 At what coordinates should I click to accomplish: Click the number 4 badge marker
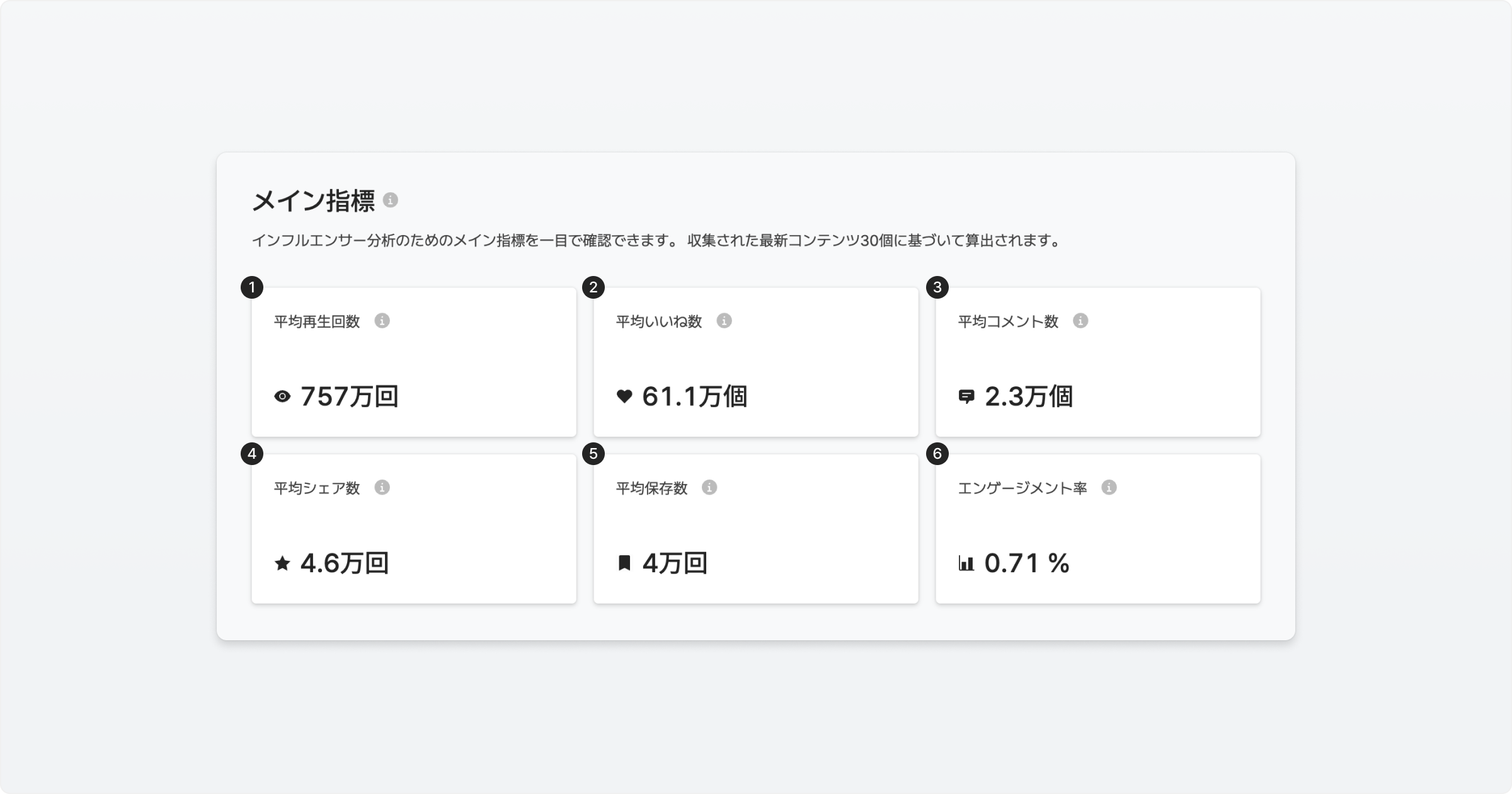click(252, 454)
